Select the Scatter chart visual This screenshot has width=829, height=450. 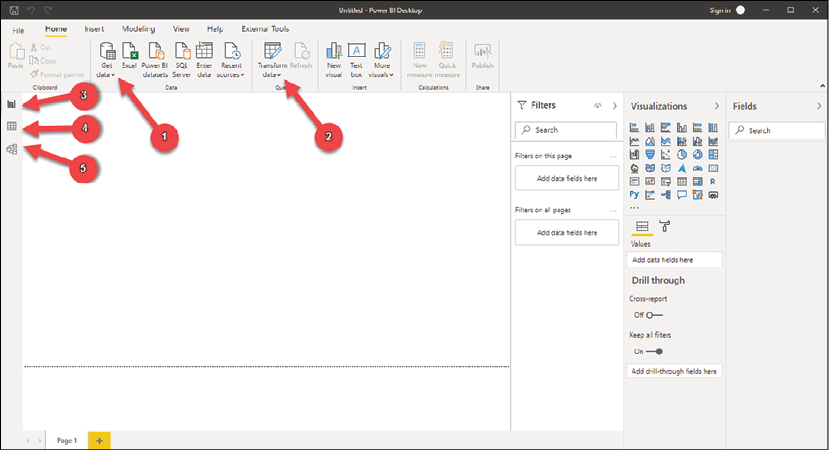tap(666, 154)
